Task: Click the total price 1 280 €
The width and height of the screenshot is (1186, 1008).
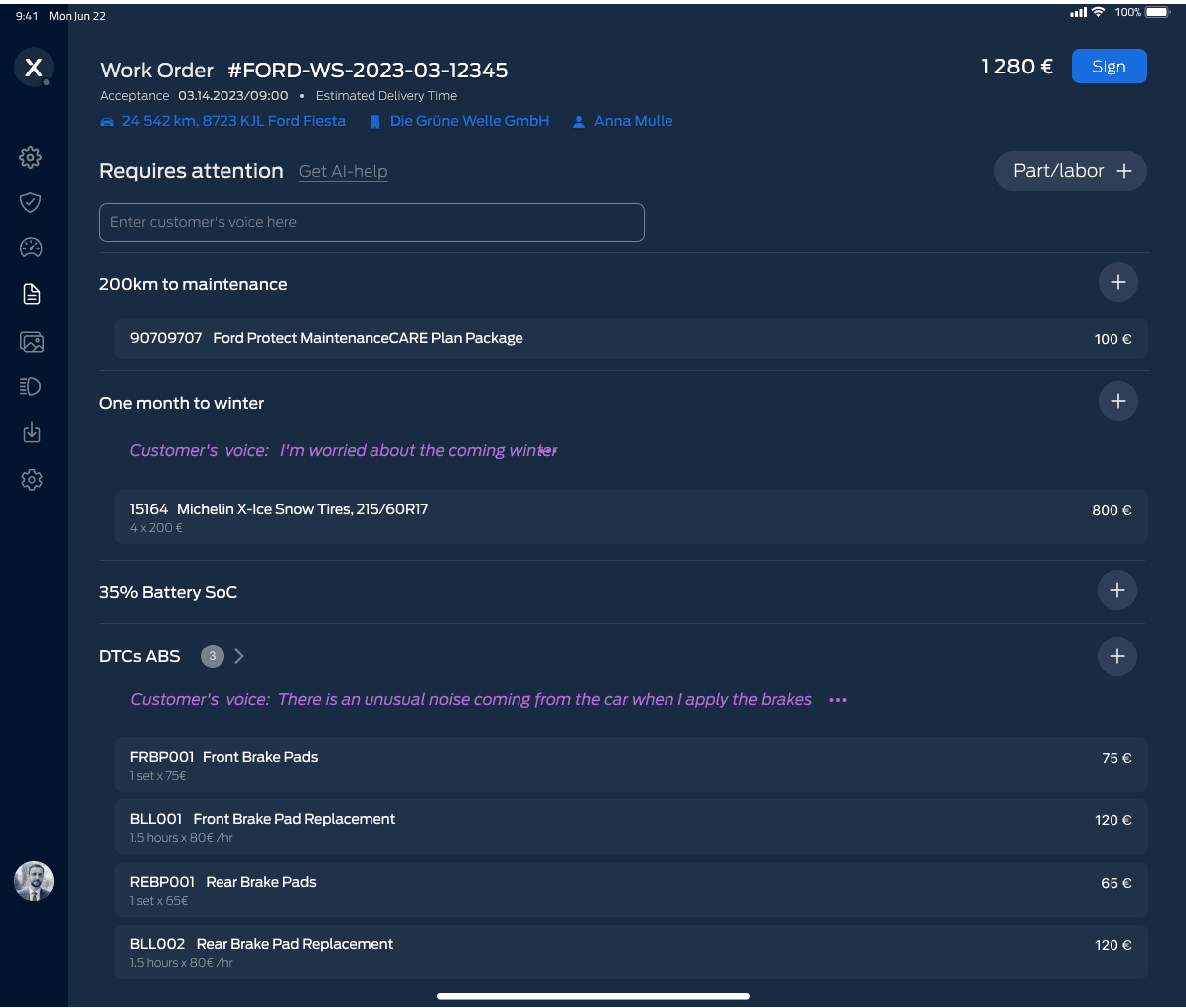Action: coord(1016,67)
